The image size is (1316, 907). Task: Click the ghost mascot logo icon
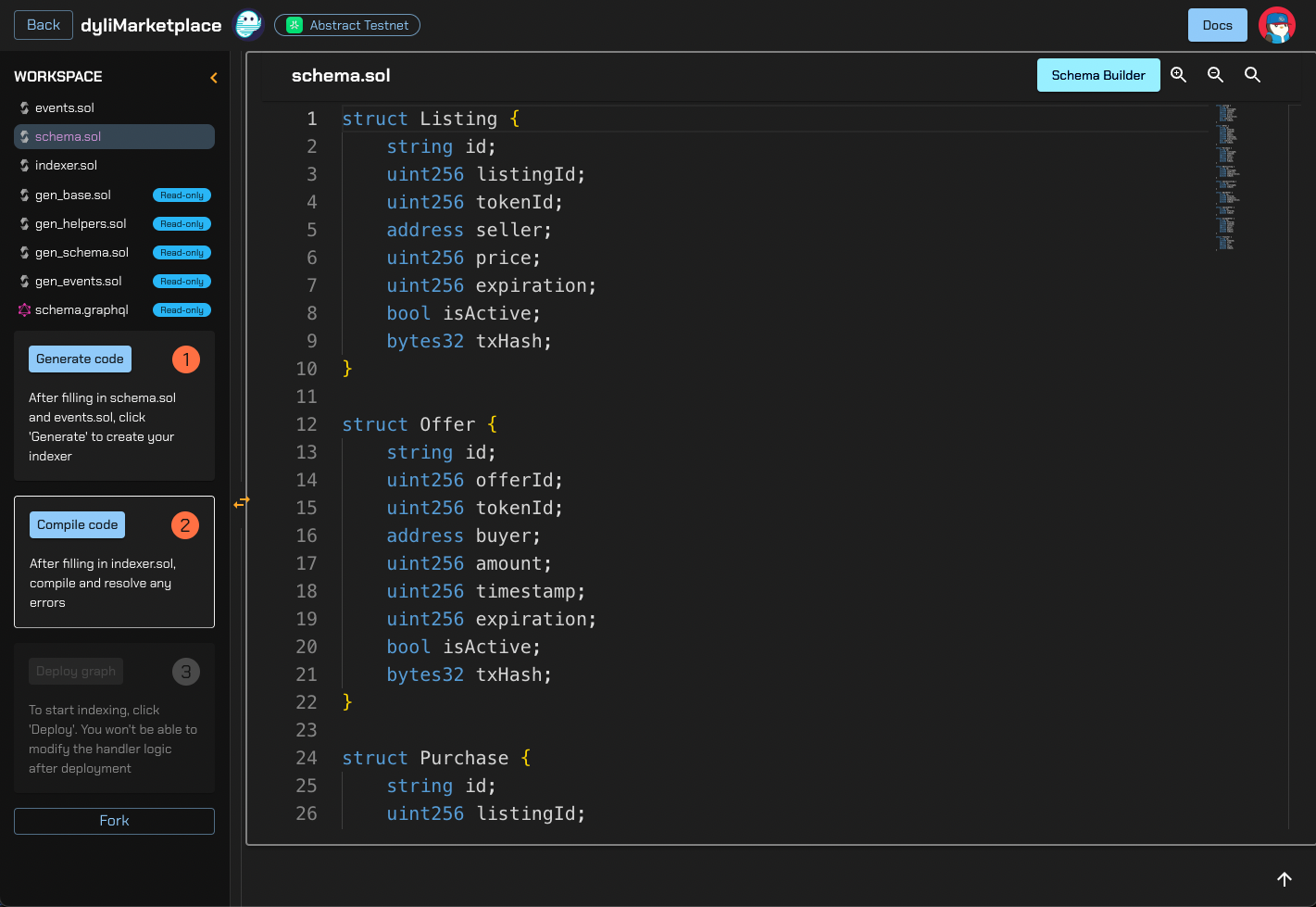coord(248,25)
